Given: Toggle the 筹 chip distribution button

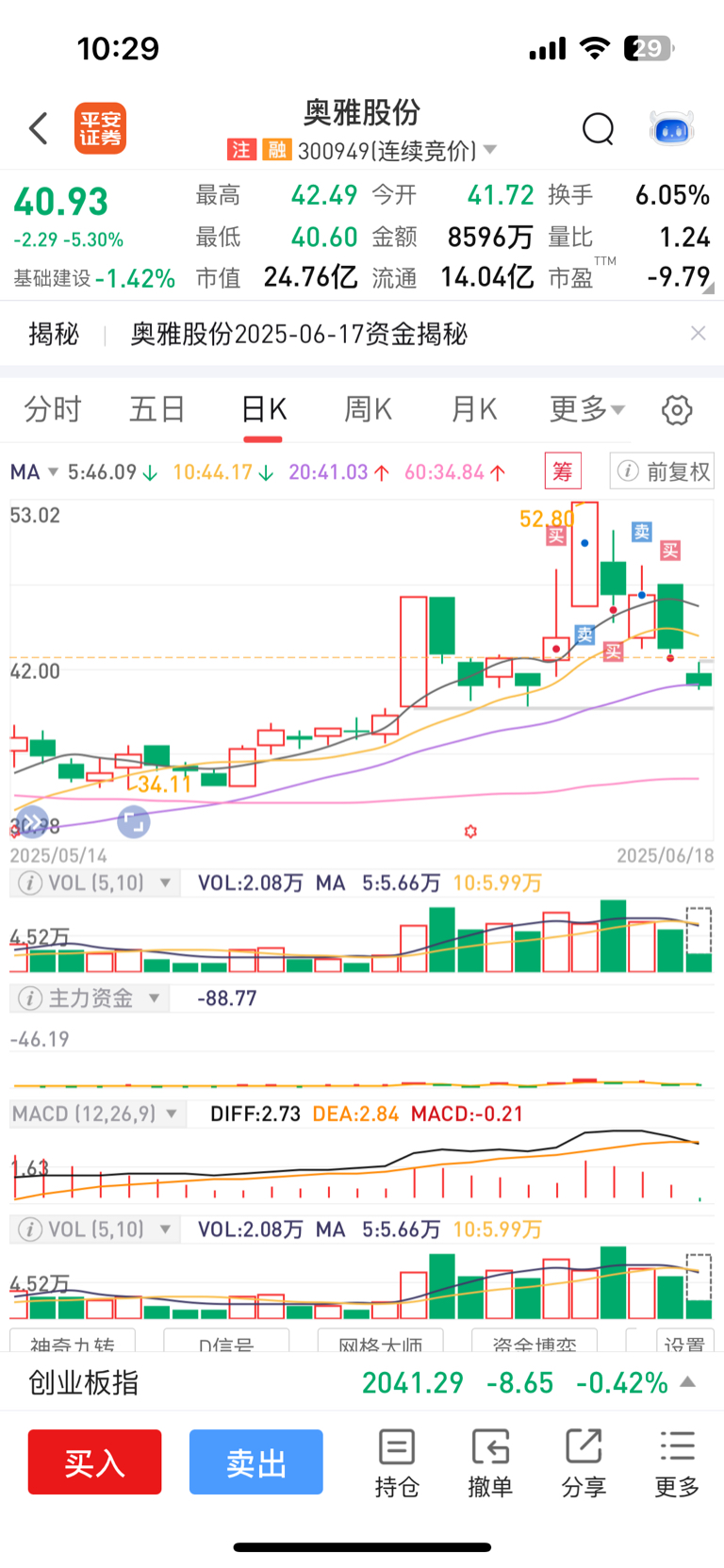Looking at the screenshot, I should (563, 471).
